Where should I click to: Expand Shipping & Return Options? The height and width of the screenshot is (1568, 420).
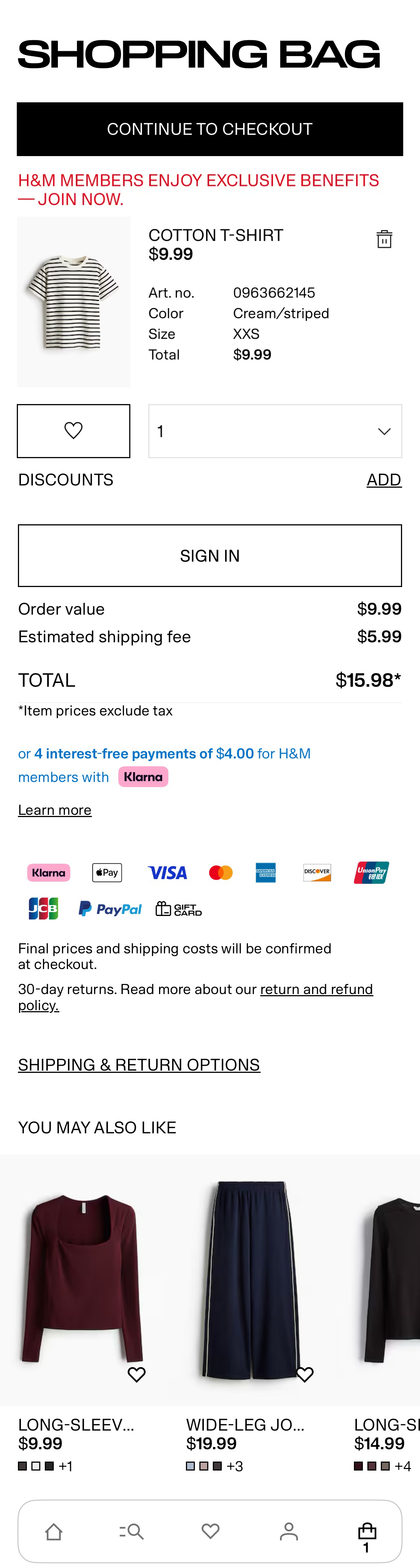[x=139, y=1065]
